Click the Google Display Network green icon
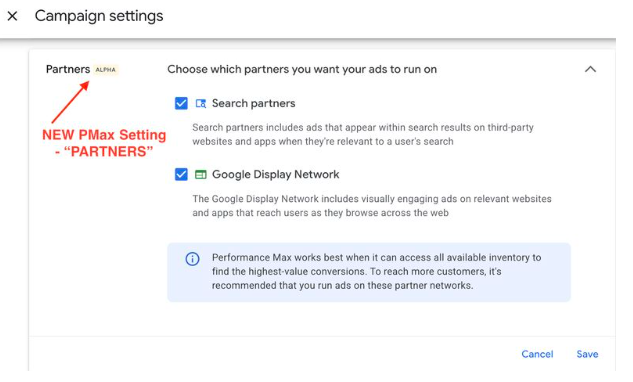 click(201, 174)
